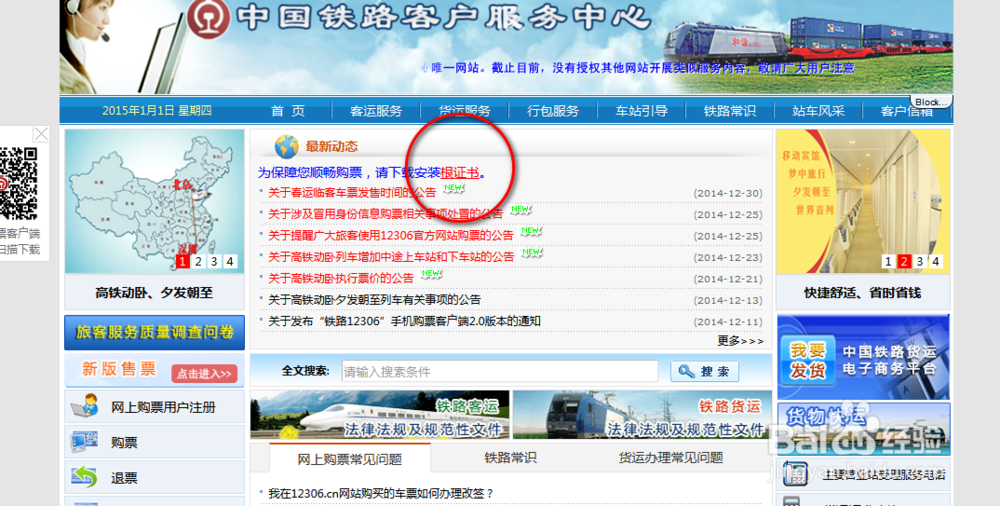Open the 站车风采 menu

point(818,110)
